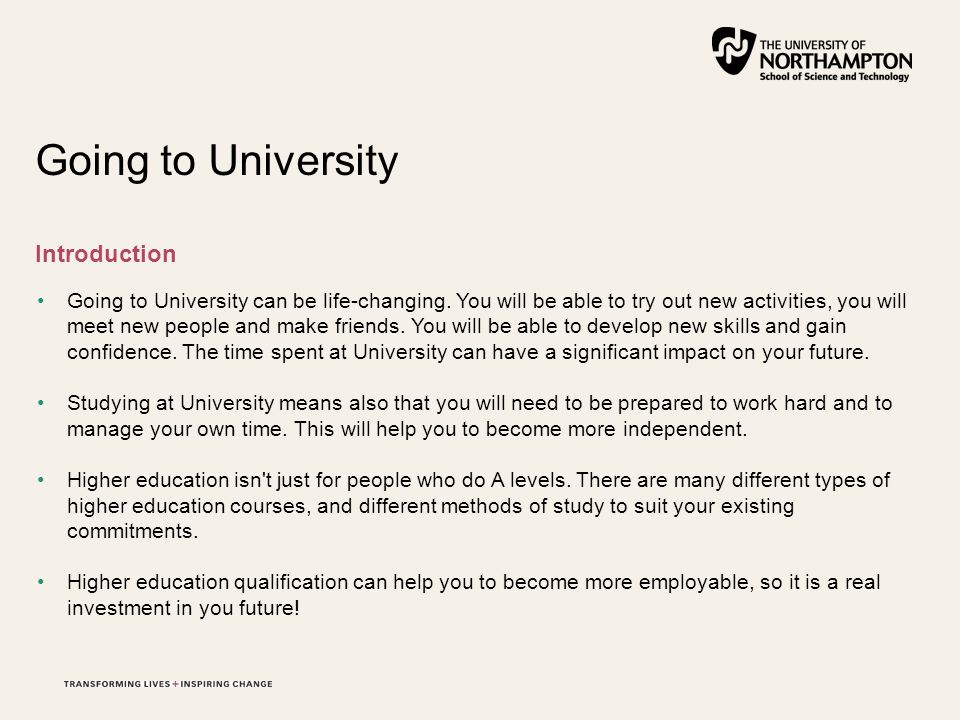960x720 pixels.
Task: Click 'THE UNIVERSITY OF' text in logo
Action: point(812,45)
